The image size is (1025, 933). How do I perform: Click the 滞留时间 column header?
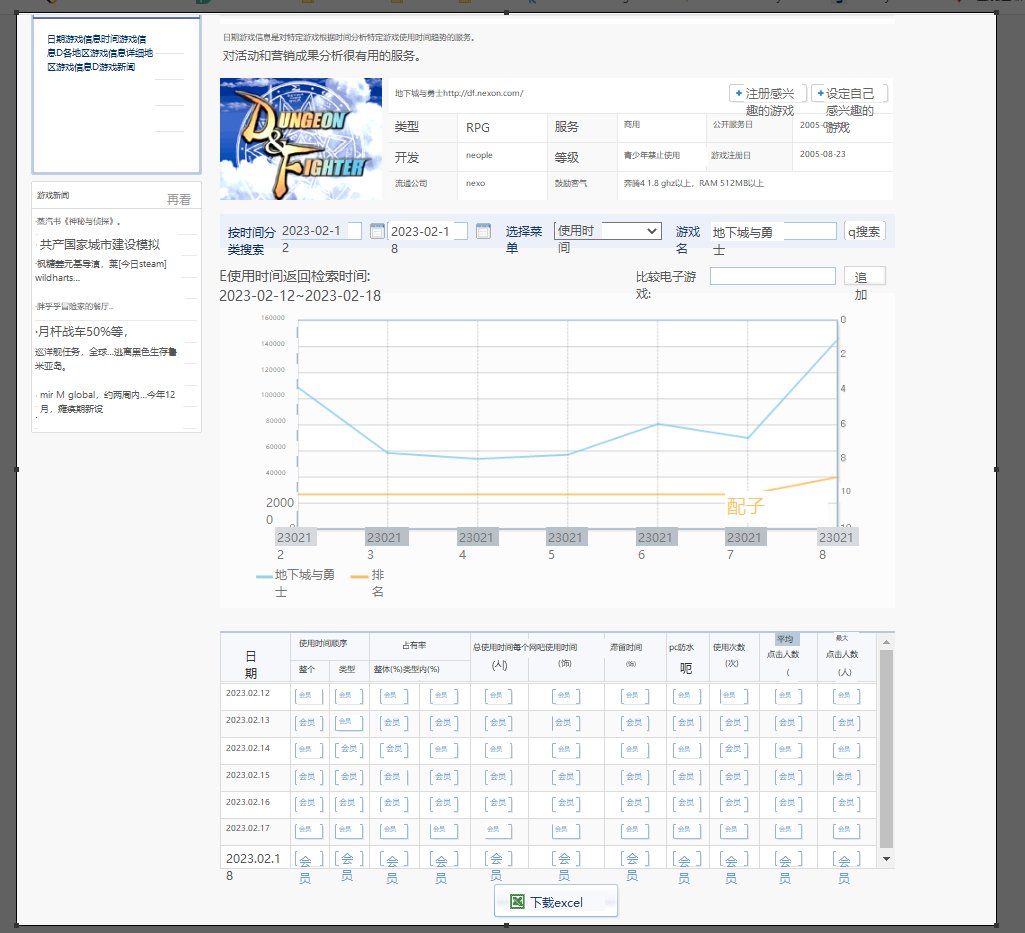coord(626,647)
